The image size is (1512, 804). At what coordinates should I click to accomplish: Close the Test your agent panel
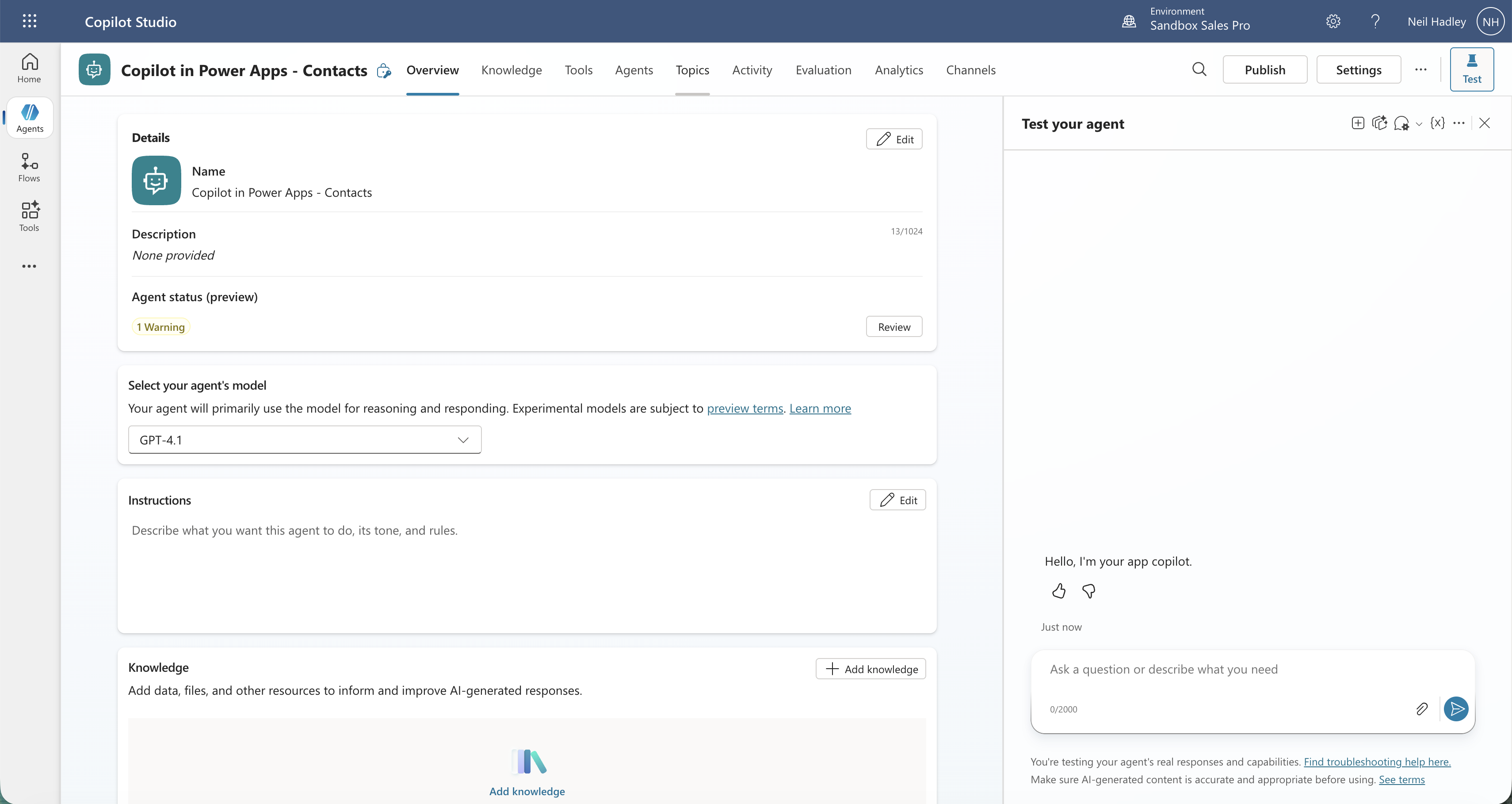(x=1485, y=123)
